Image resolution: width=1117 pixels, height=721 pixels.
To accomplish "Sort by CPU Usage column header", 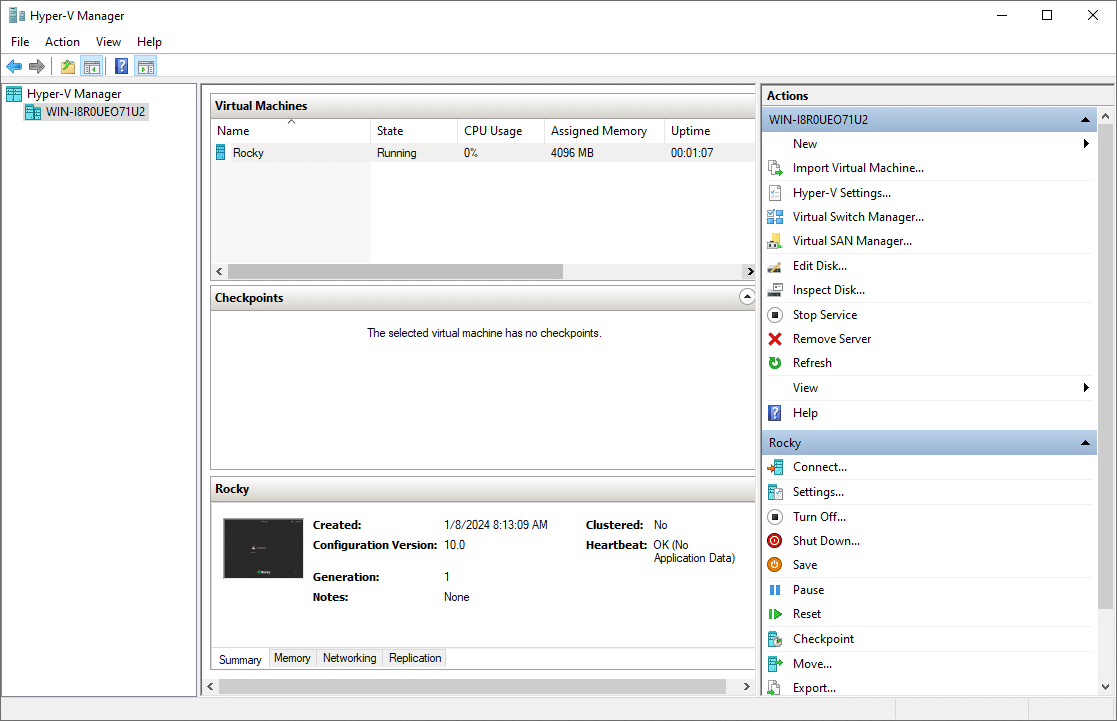I will pyautogui.click(x=502, y=131).
